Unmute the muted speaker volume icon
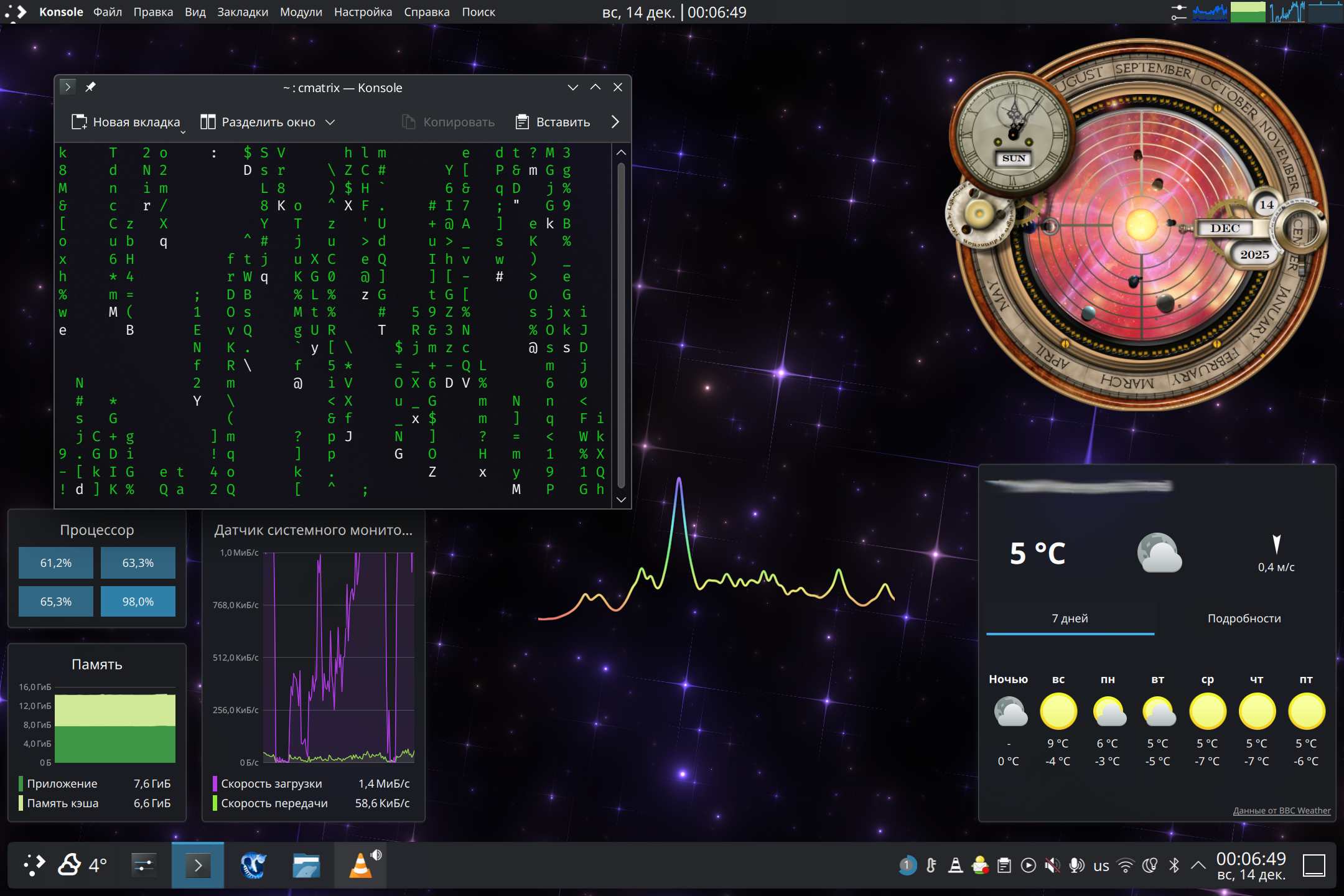Viewport: 1344px width, 896px height. tap(1052, 866)
